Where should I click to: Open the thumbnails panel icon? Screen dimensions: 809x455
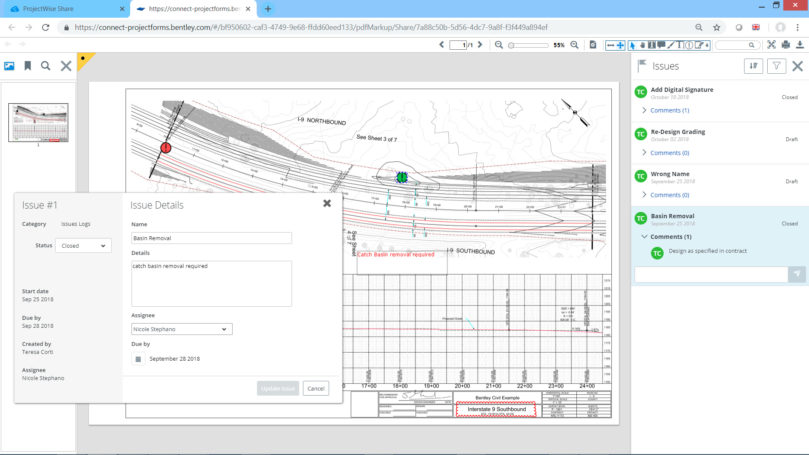pos(9,66)
